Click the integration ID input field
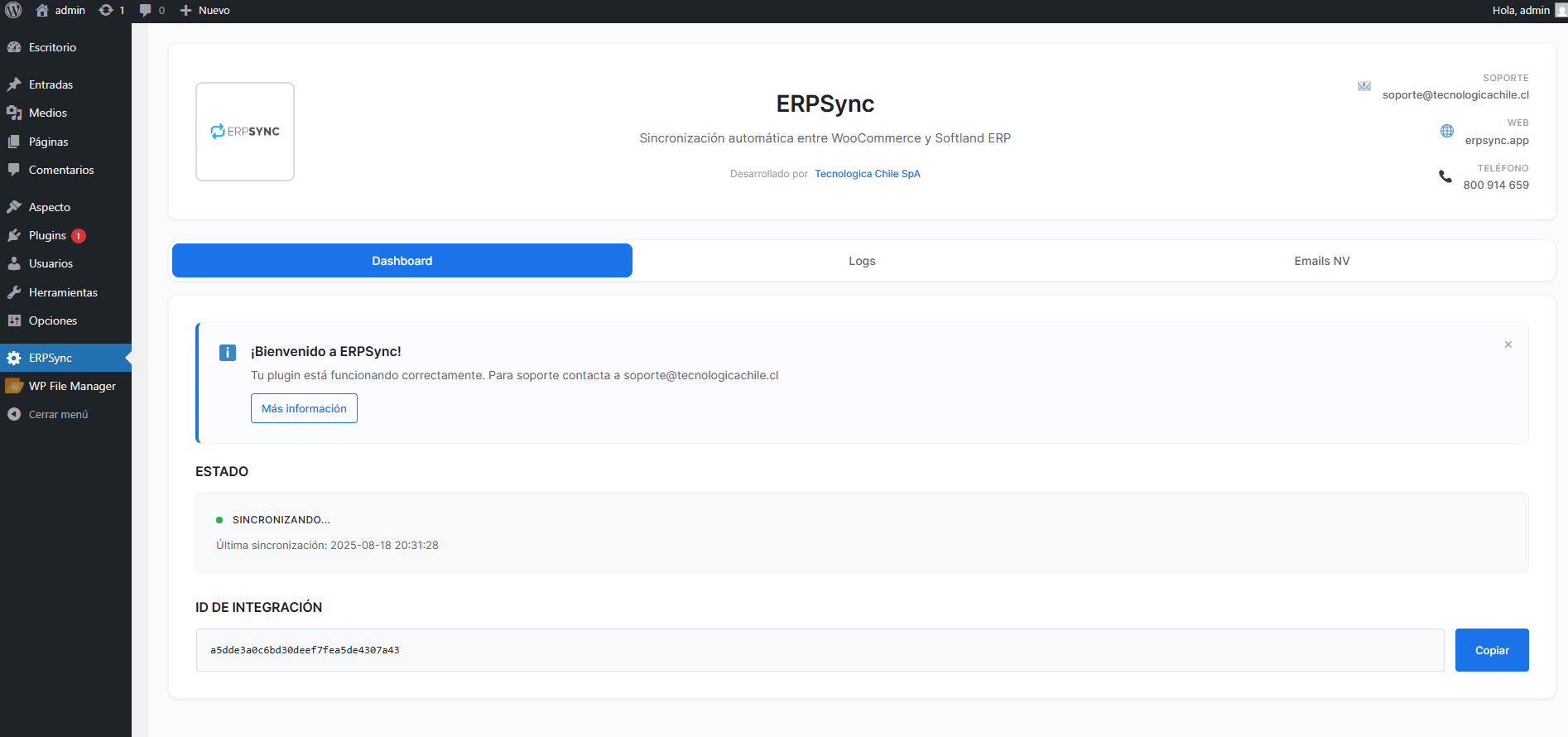Viewport: 1568px width, 737px height. coord(820,650)
